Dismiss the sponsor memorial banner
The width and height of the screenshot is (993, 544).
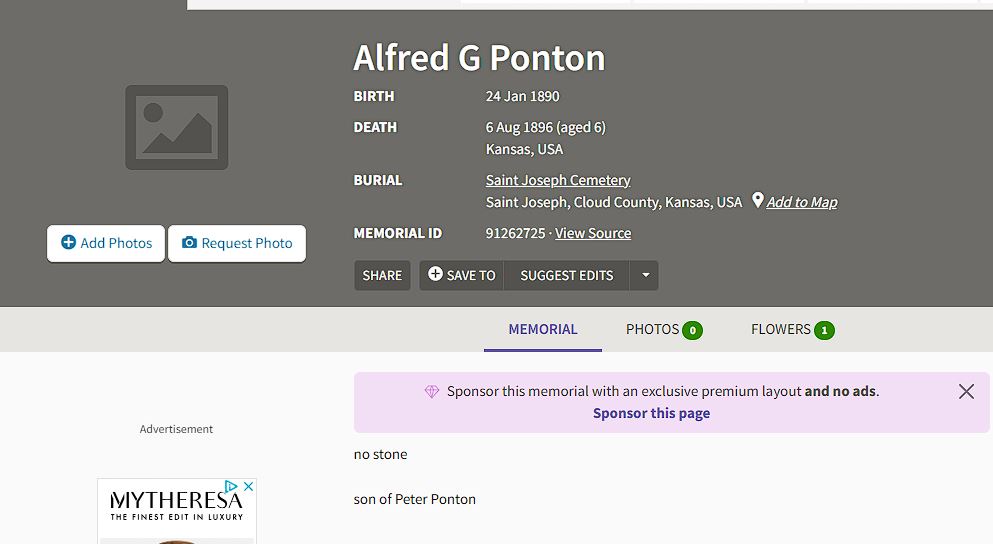(966, 391)
